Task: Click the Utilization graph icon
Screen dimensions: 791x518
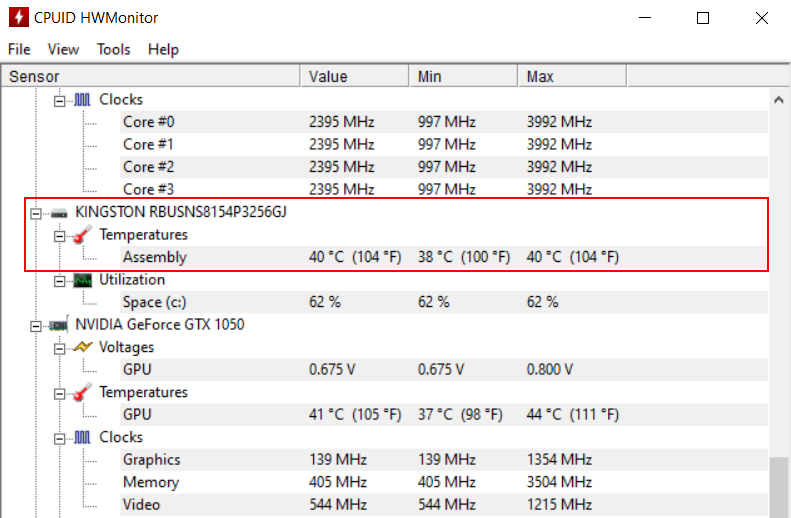Action: click(82, 280)
